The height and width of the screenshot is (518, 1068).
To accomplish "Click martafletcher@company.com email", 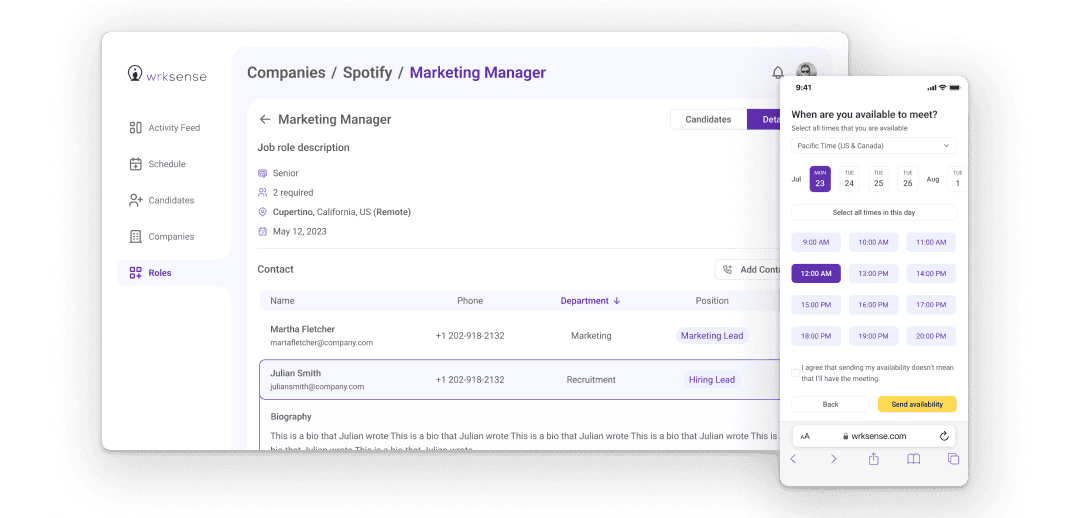I will [x=321, y=342].
